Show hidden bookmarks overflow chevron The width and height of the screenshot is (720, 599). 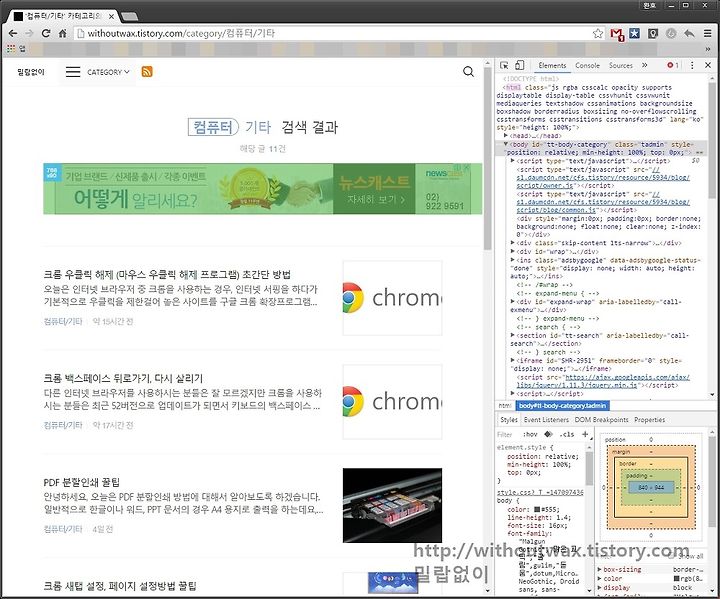pos(708,49)
